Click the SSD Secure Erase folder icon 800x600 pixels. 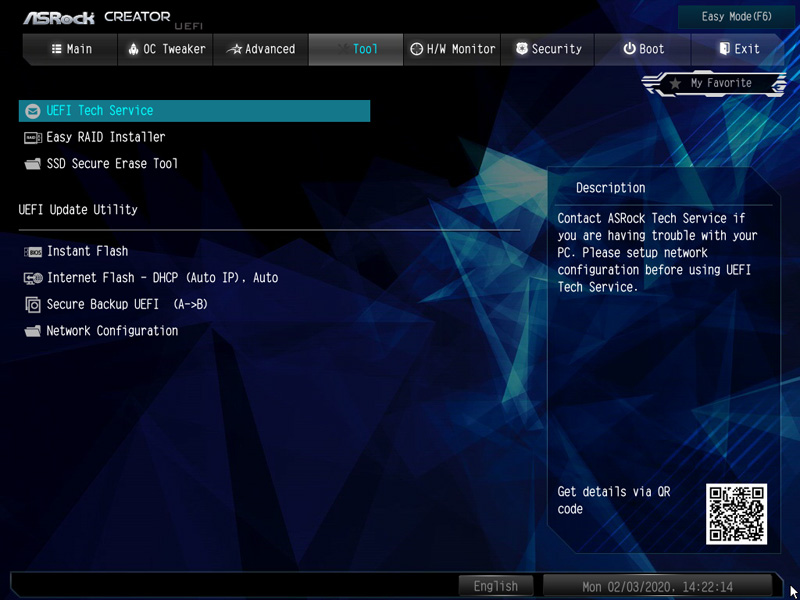click(33, 164)
